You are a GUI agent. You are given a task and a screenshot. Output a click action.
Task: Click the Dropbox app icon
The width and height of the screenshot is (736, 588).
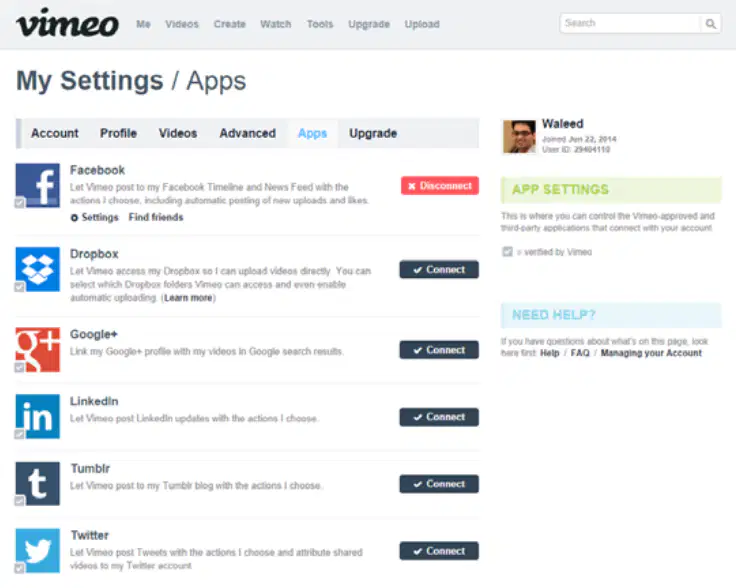(38, 269)
